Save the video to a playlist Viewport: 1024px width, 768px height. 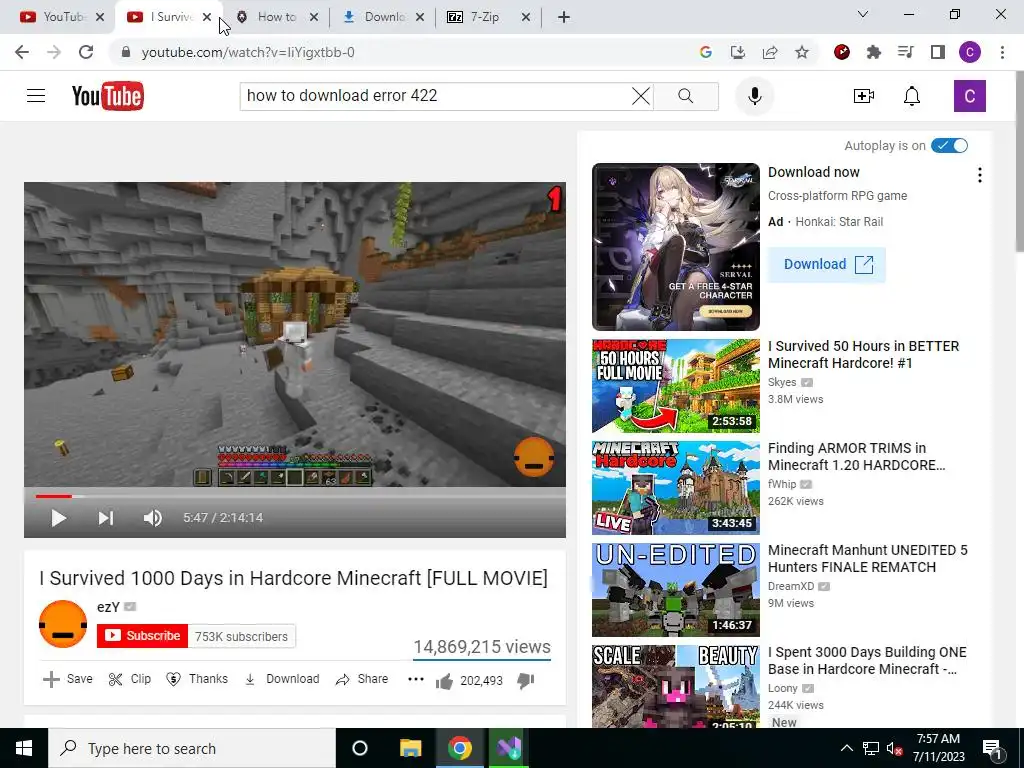(x=68, y=679)
